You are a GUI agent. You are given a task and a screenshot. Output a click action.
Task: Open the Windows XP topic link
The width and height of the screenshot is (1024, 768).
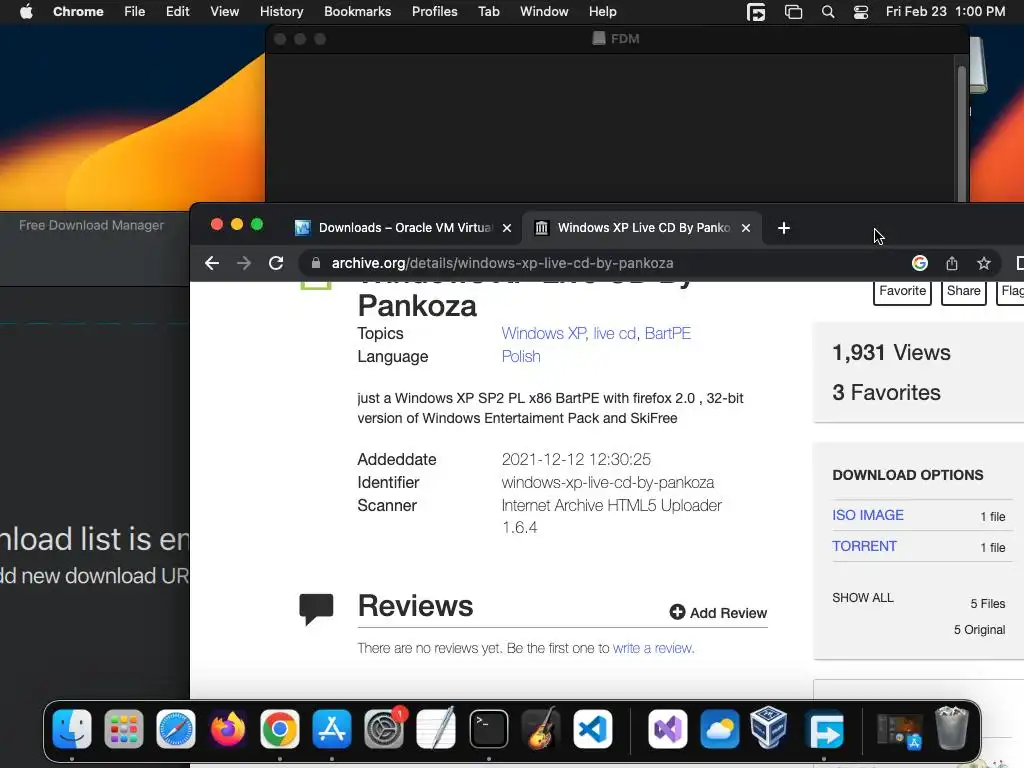(x=543, y=333)
